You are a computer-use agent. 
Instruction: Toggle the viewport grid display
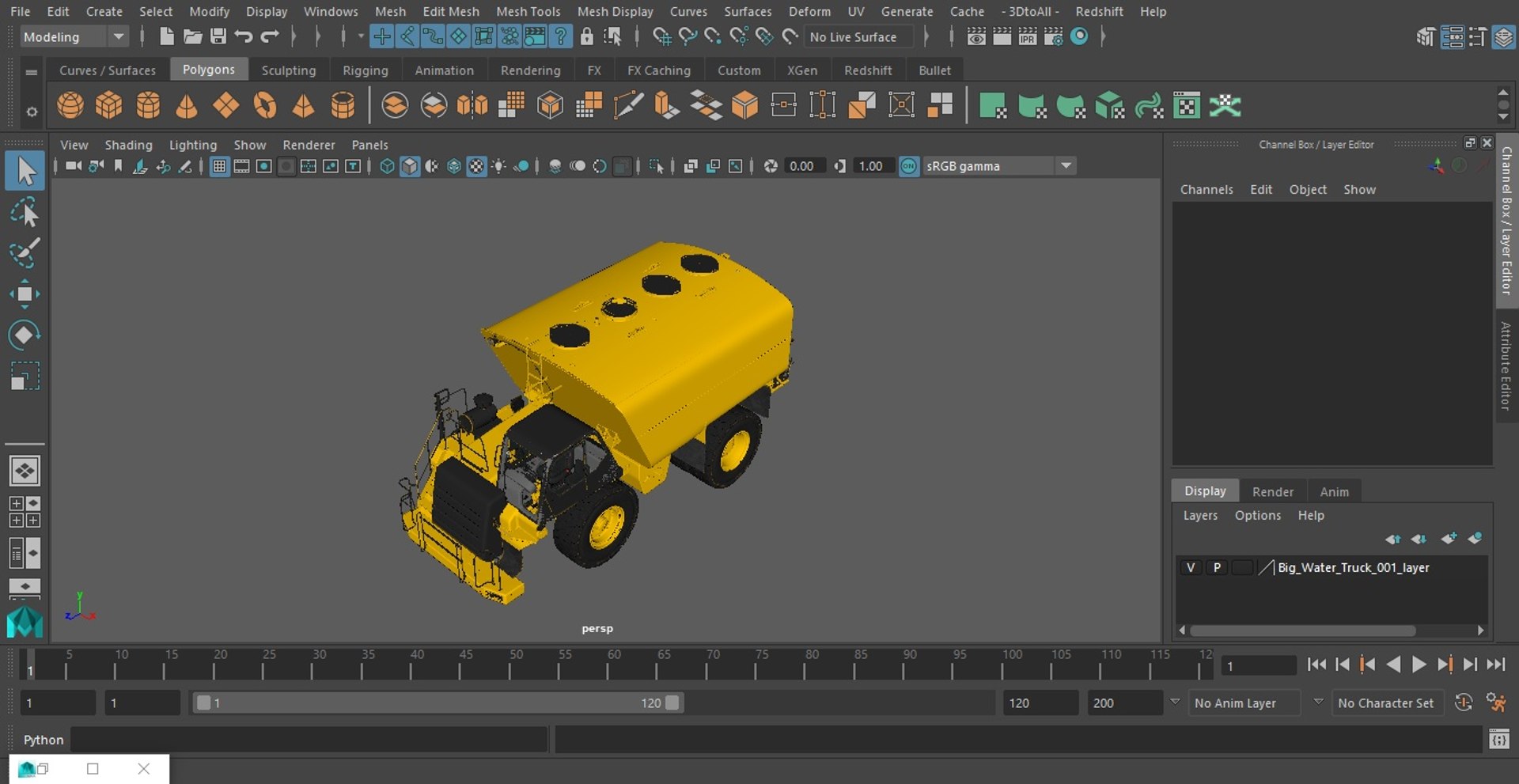(219, 166)
